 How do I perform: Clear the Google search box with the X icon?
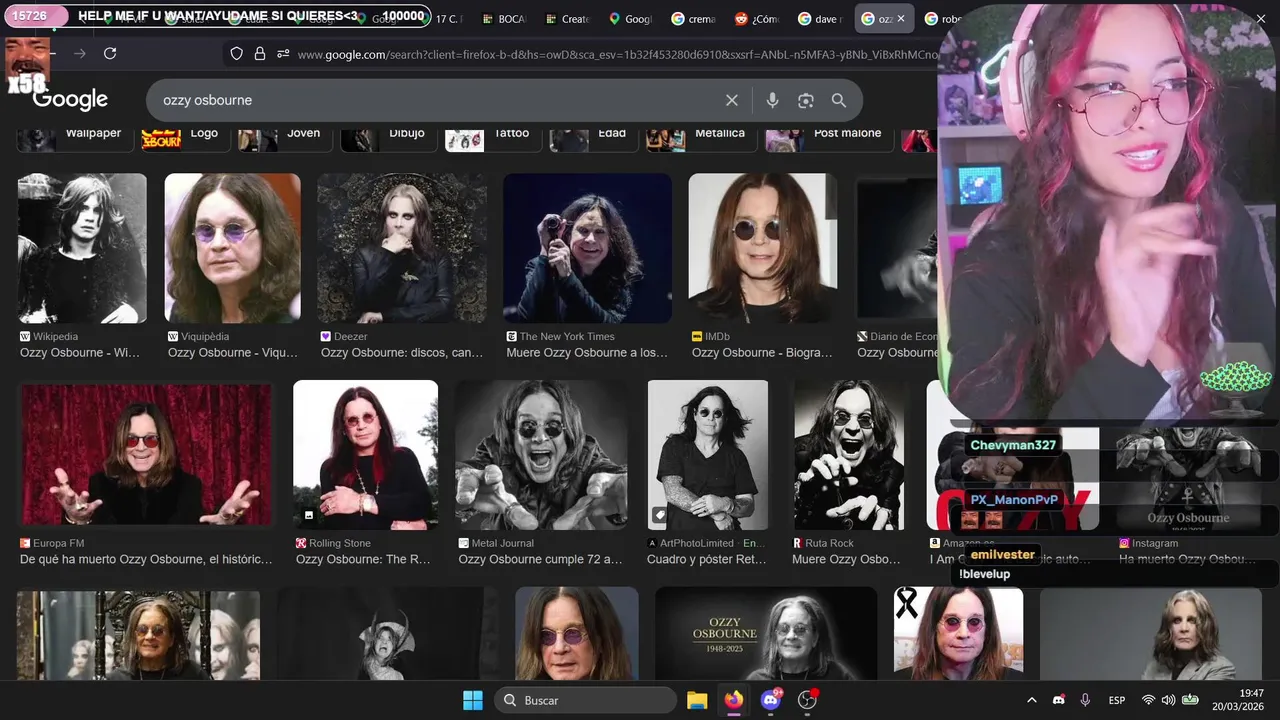[x=732, y=100]
